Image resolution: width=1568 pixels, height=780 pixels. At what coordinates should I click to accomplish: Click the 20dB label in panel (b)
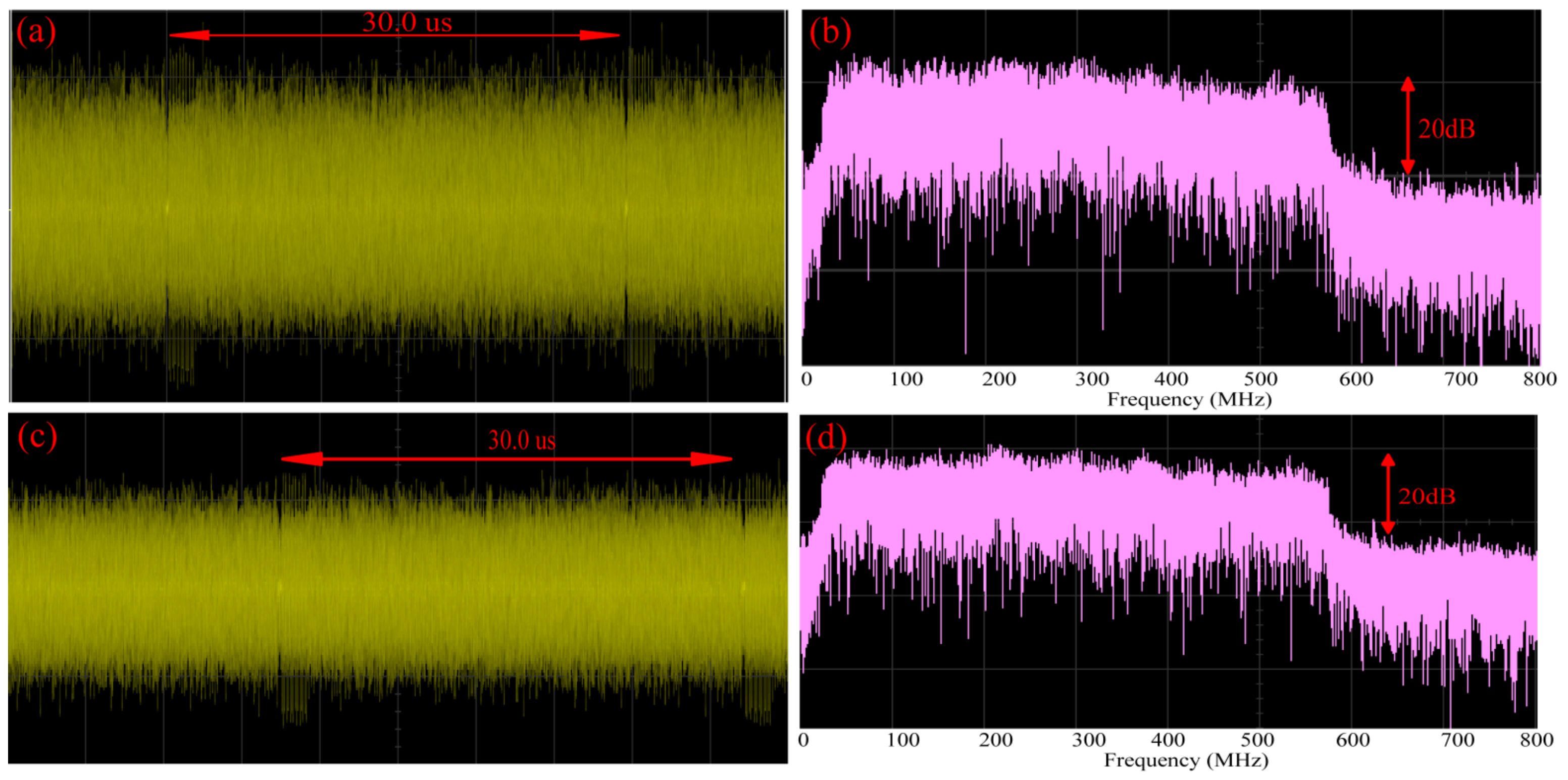tap(1446, 129)
